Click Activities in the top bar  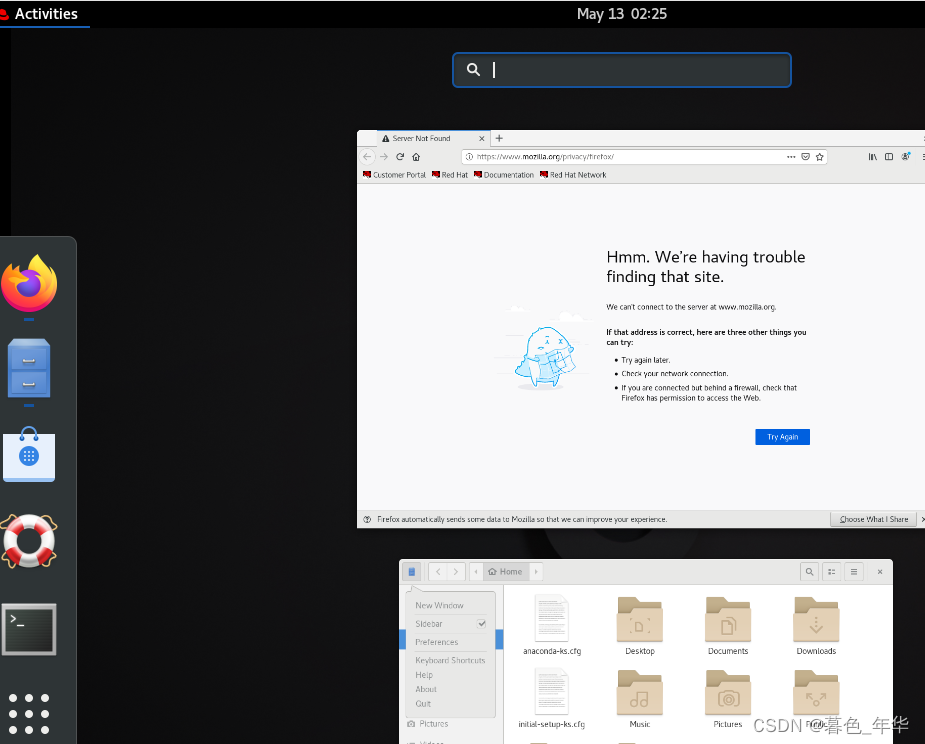point(45,14)
